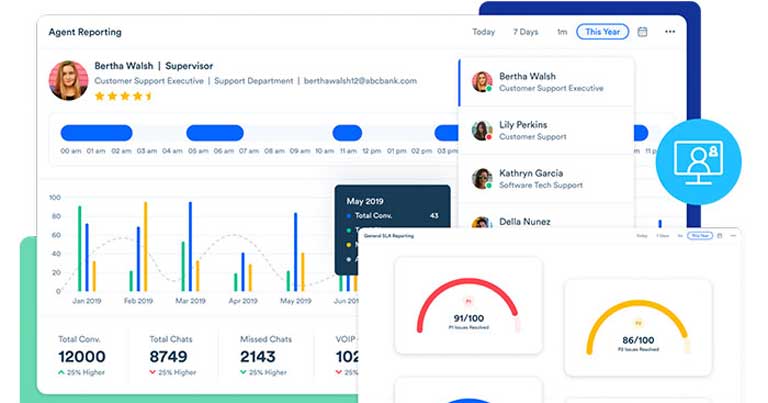Click the 'Jan 2019' axis label
This screenshot has height=403, width=768.
[87, 301]
